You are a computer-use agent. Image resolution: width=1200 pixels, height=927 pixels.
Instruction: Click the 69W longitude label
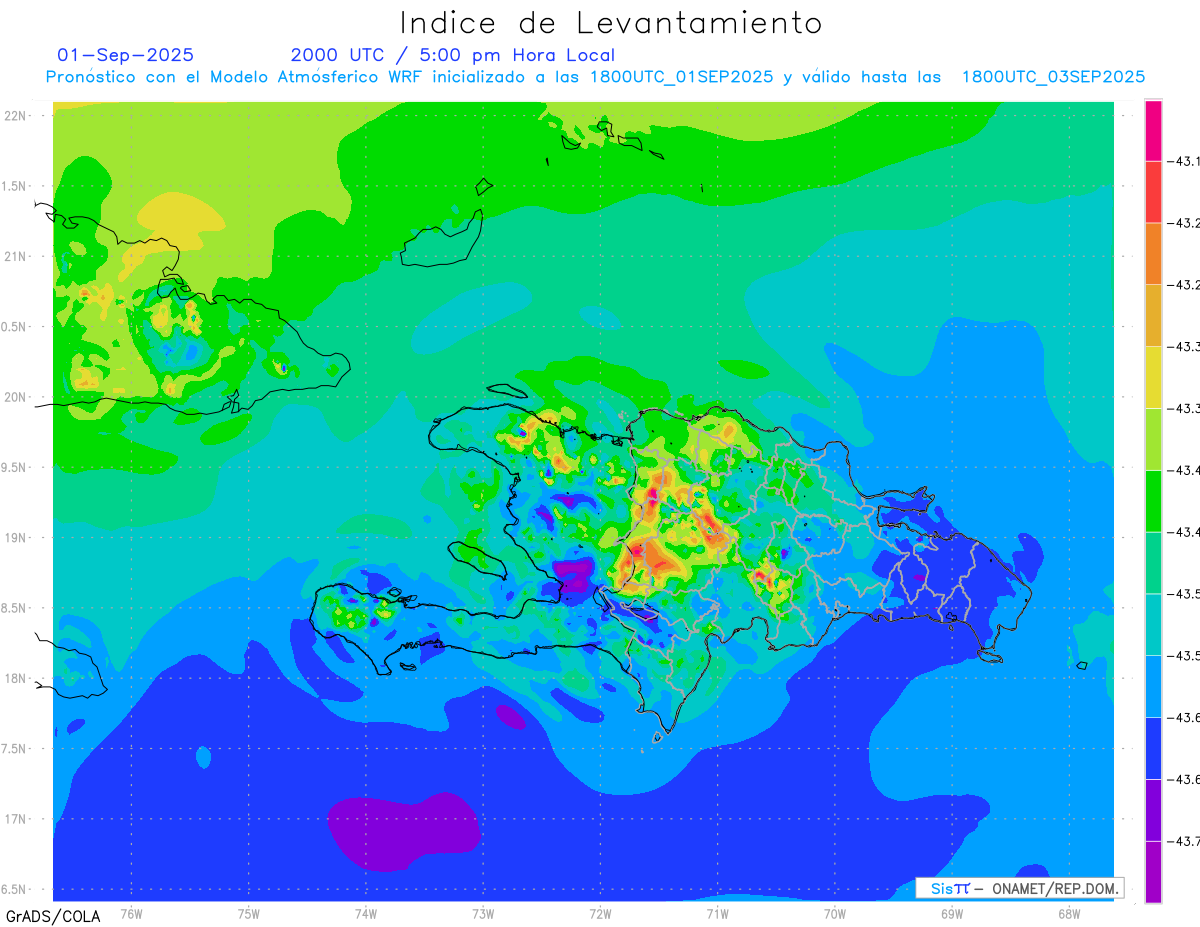pos(952,913)
